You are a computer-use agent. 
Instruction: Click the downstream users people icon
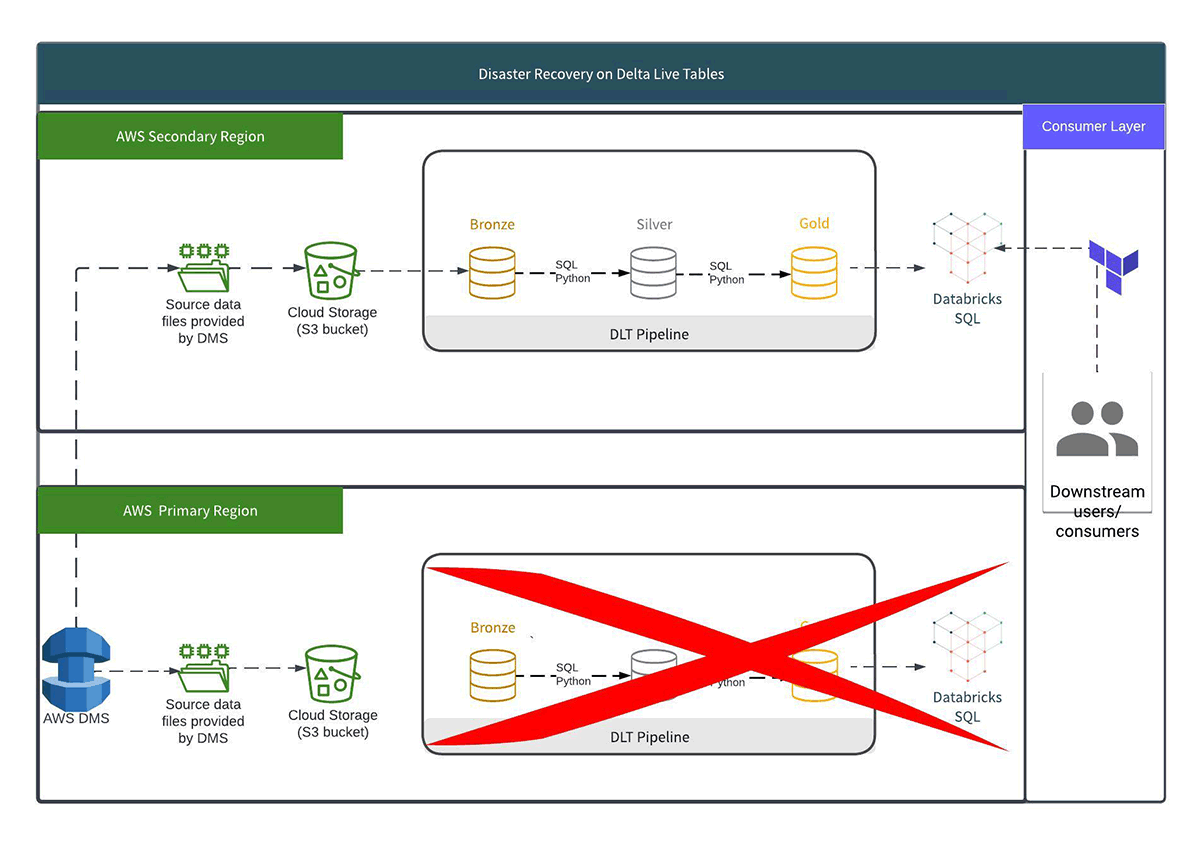[1097, 428]
